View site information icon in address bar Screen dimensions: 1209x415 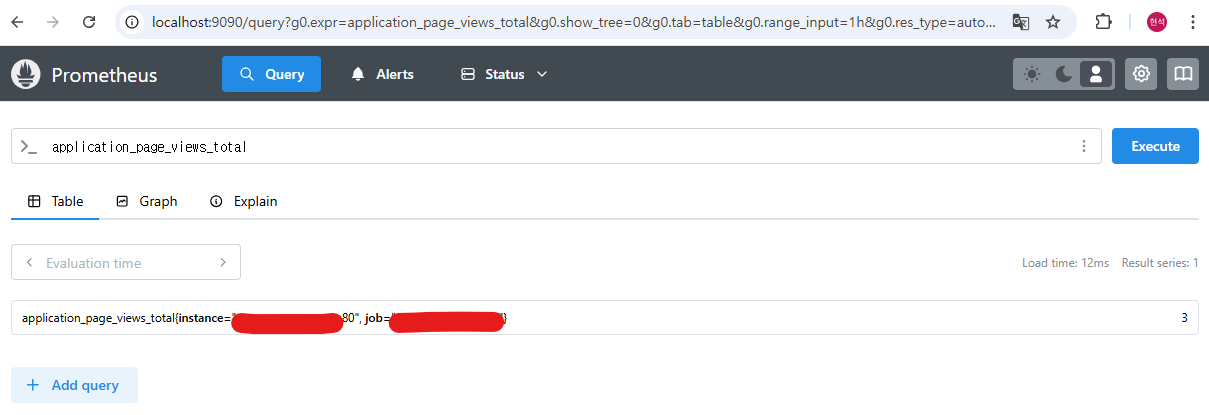(134, 21)
